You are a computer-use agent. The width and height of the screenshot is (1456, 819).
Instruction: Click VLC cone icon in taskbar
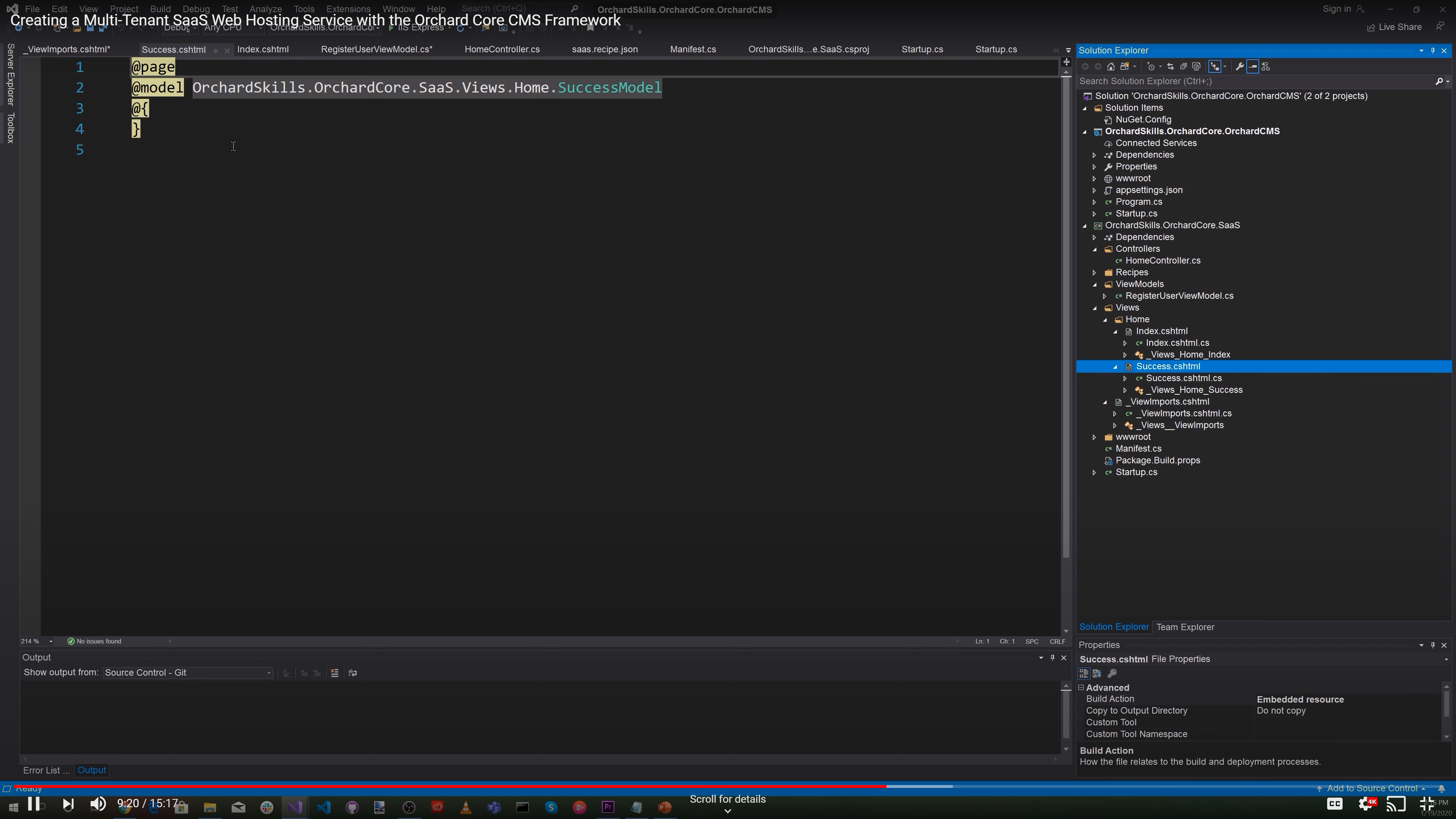click(x=466, y=807)
